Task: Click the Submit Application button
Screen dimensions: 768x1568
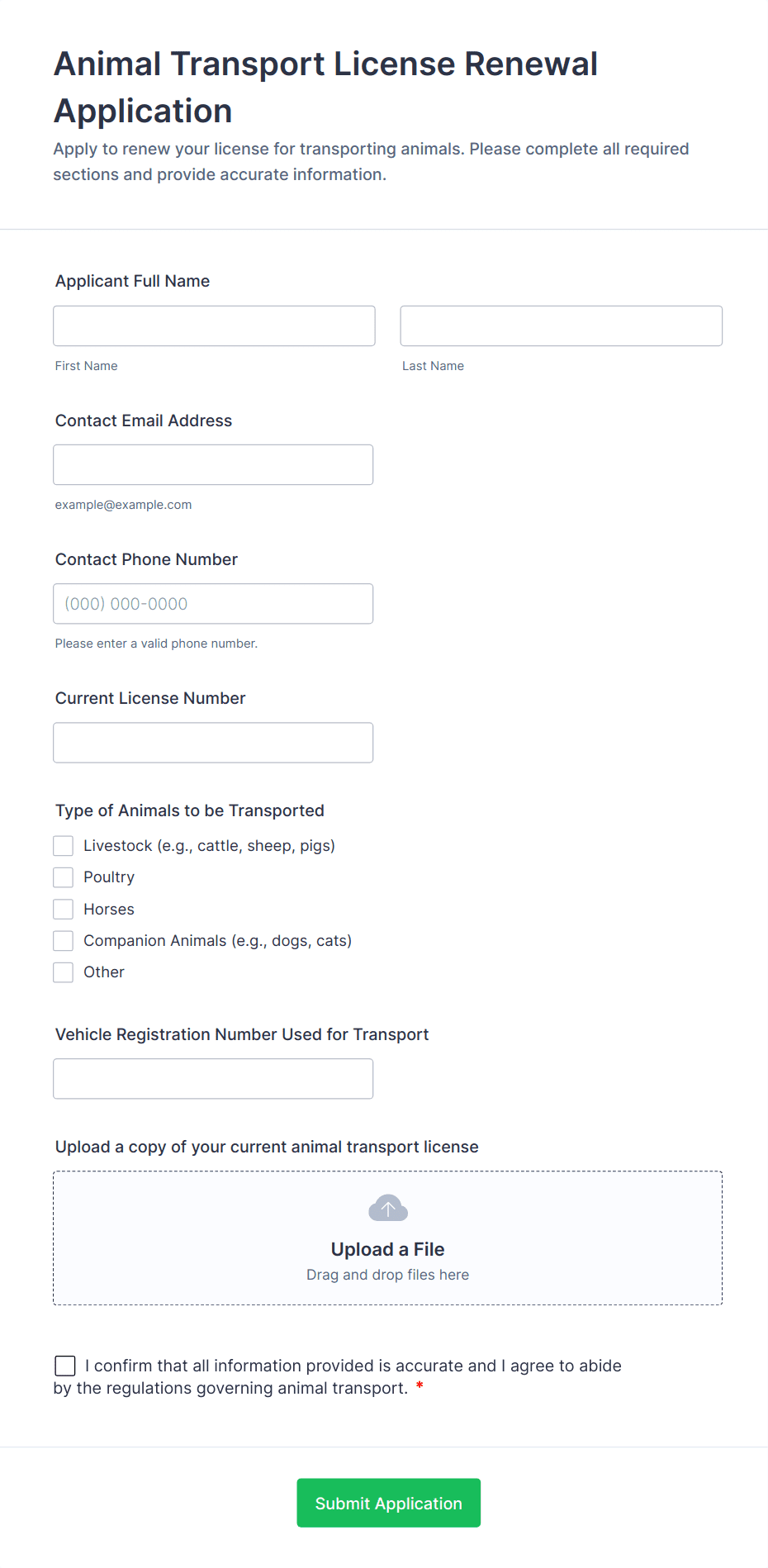Action: click(x=388, y=1503)
